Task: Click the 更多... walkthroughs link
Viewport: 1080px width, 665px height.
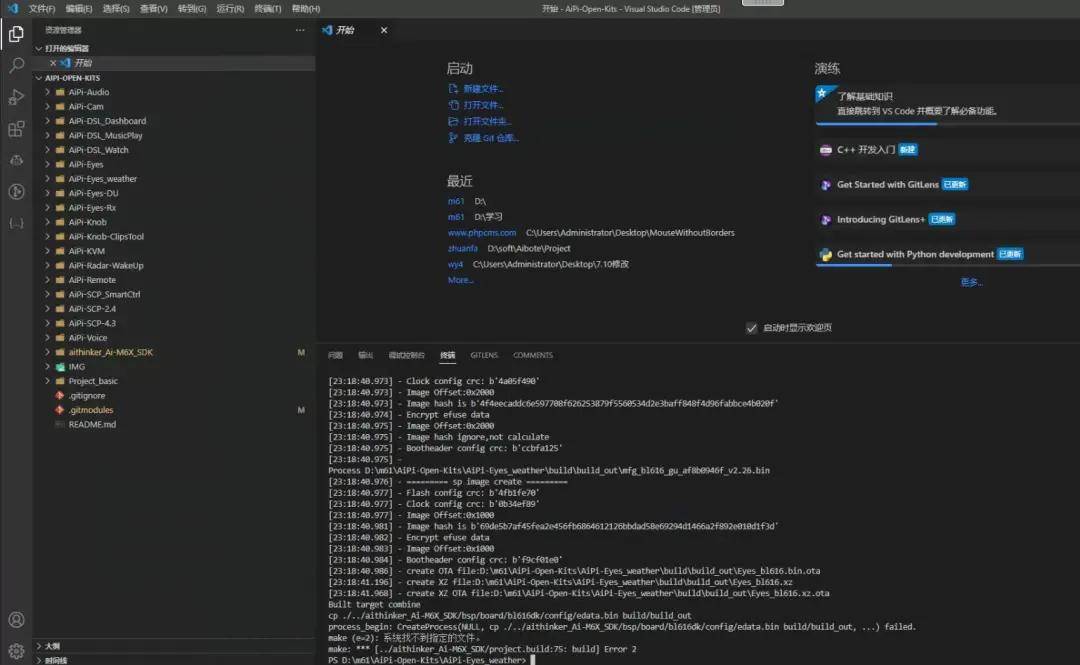Action: (971, 283)
